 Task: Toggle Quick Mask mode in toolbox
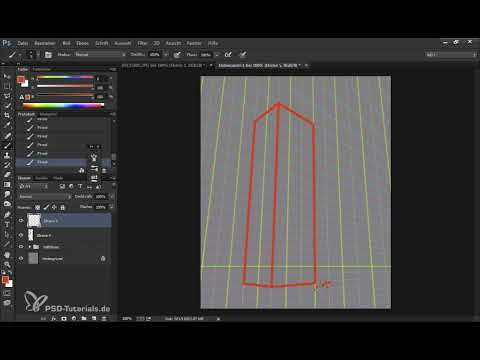(x=7, y=293)
